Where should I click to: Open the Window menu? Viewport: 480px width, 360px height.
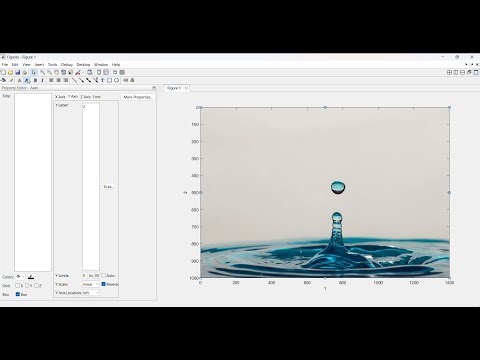[101, 65]
